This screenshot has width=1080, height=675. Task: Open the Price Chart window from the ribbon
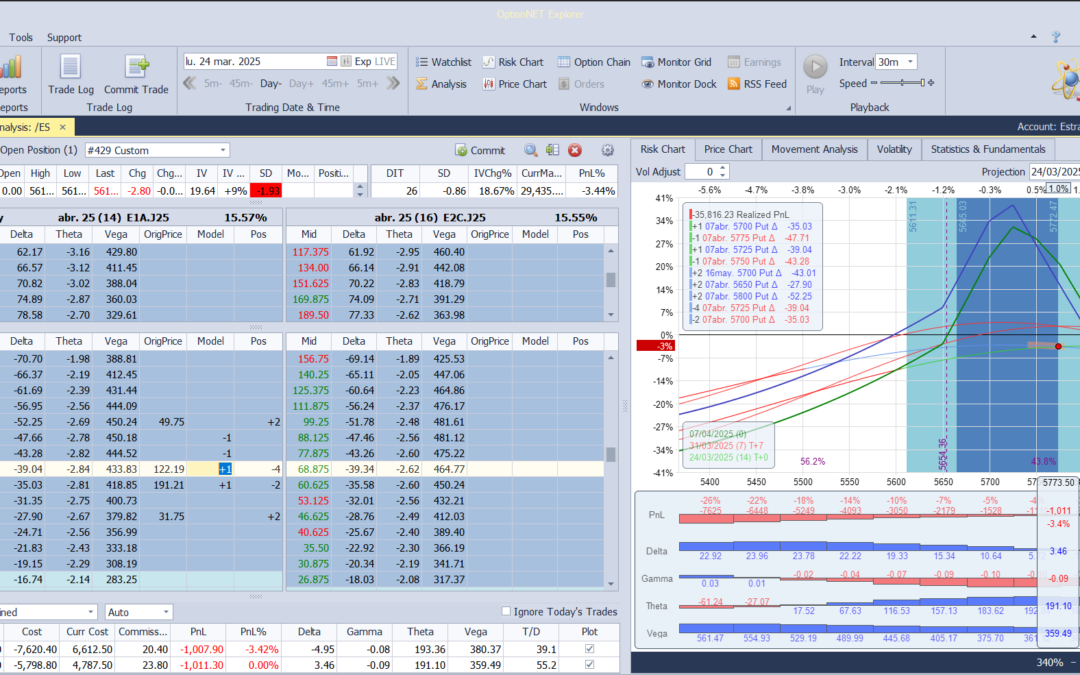click(515, 84)
